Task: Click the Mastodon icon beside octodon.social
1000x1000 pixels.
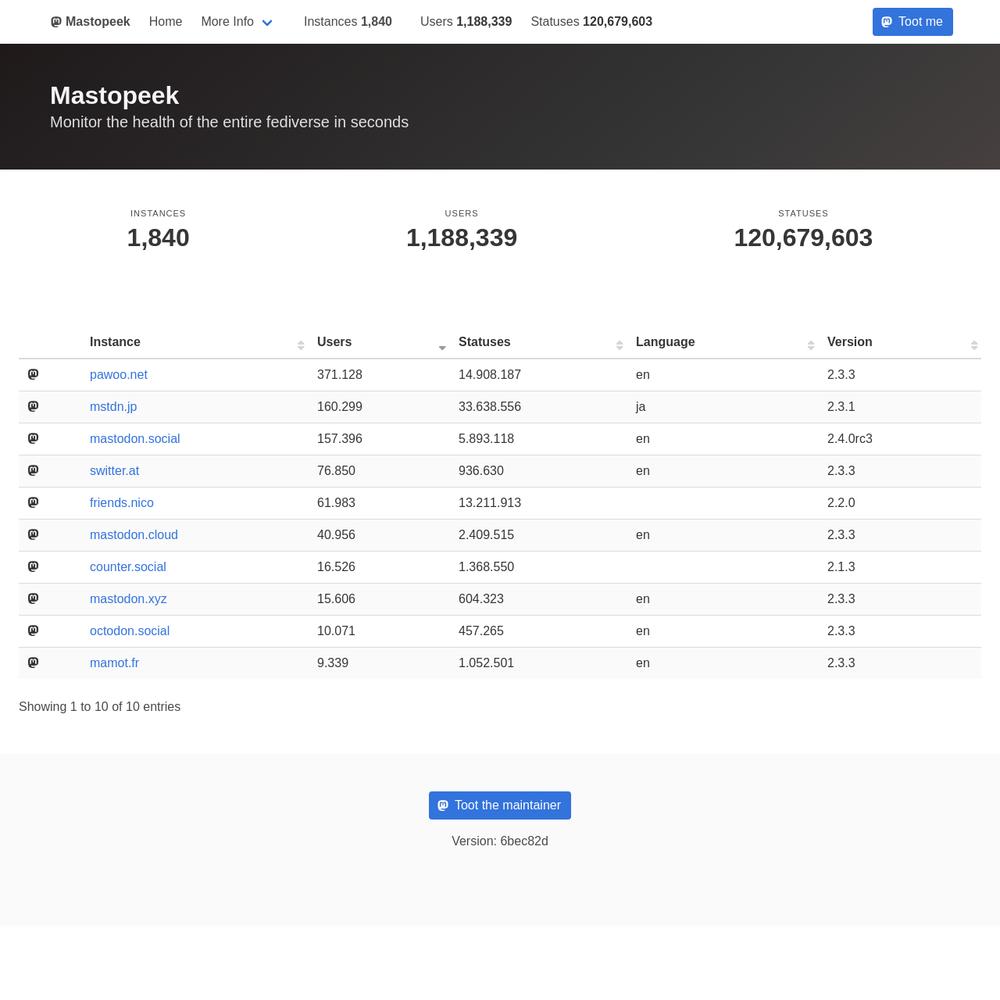Action: [x=33, y=630]
